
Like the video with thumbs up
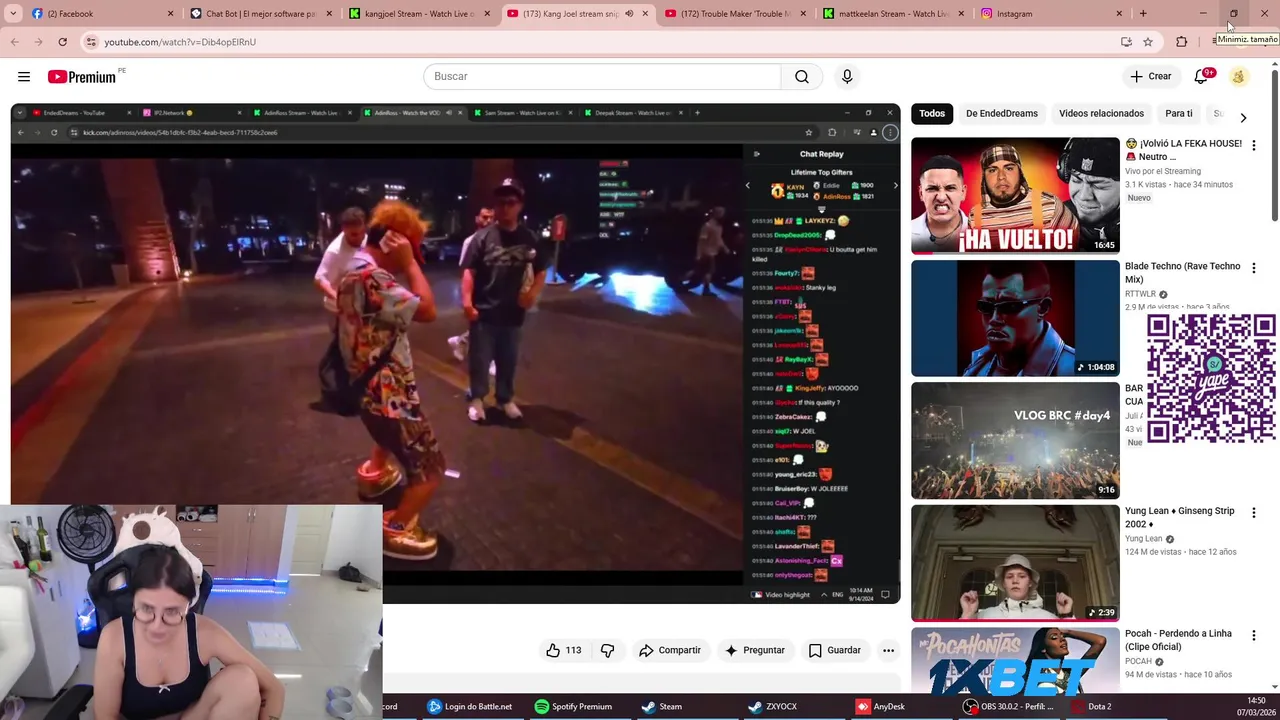pos(564,650)
